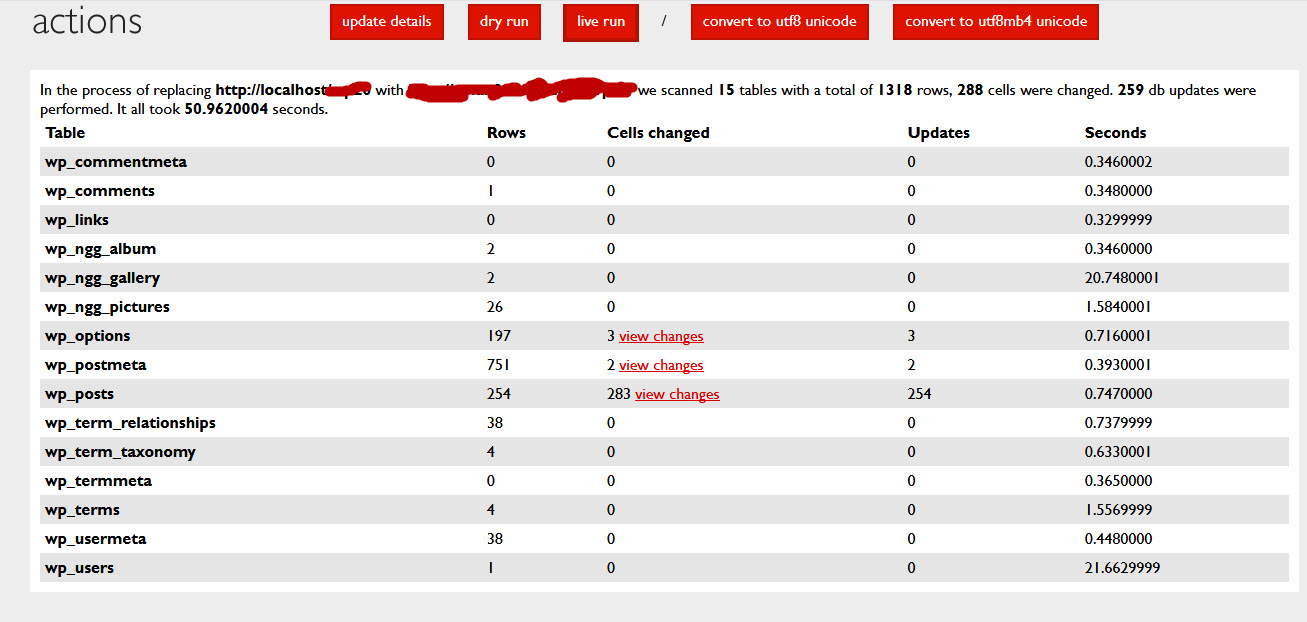Convert tables to utf8 unicode
Screen dimensions: 1307x622
point(779,22)
